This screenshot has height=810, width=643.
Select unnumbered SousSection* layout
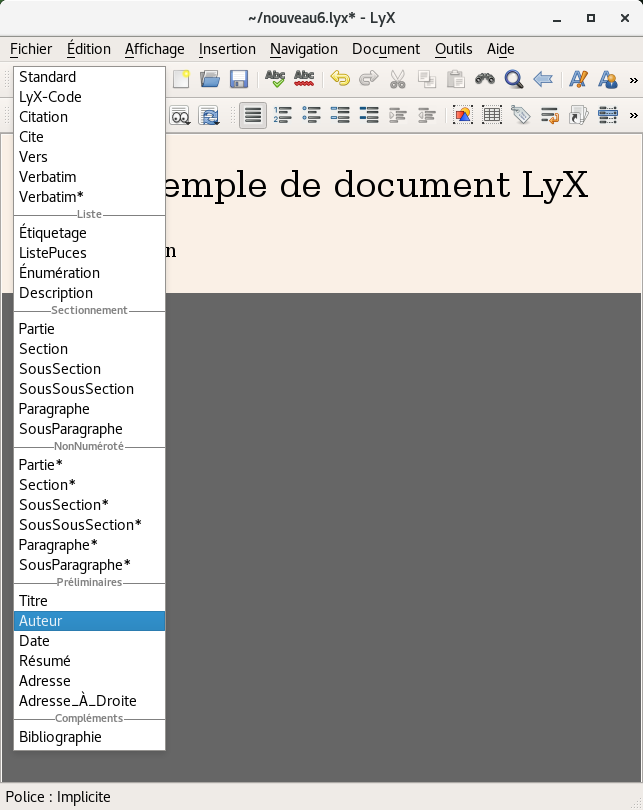[x=89, y=505]
